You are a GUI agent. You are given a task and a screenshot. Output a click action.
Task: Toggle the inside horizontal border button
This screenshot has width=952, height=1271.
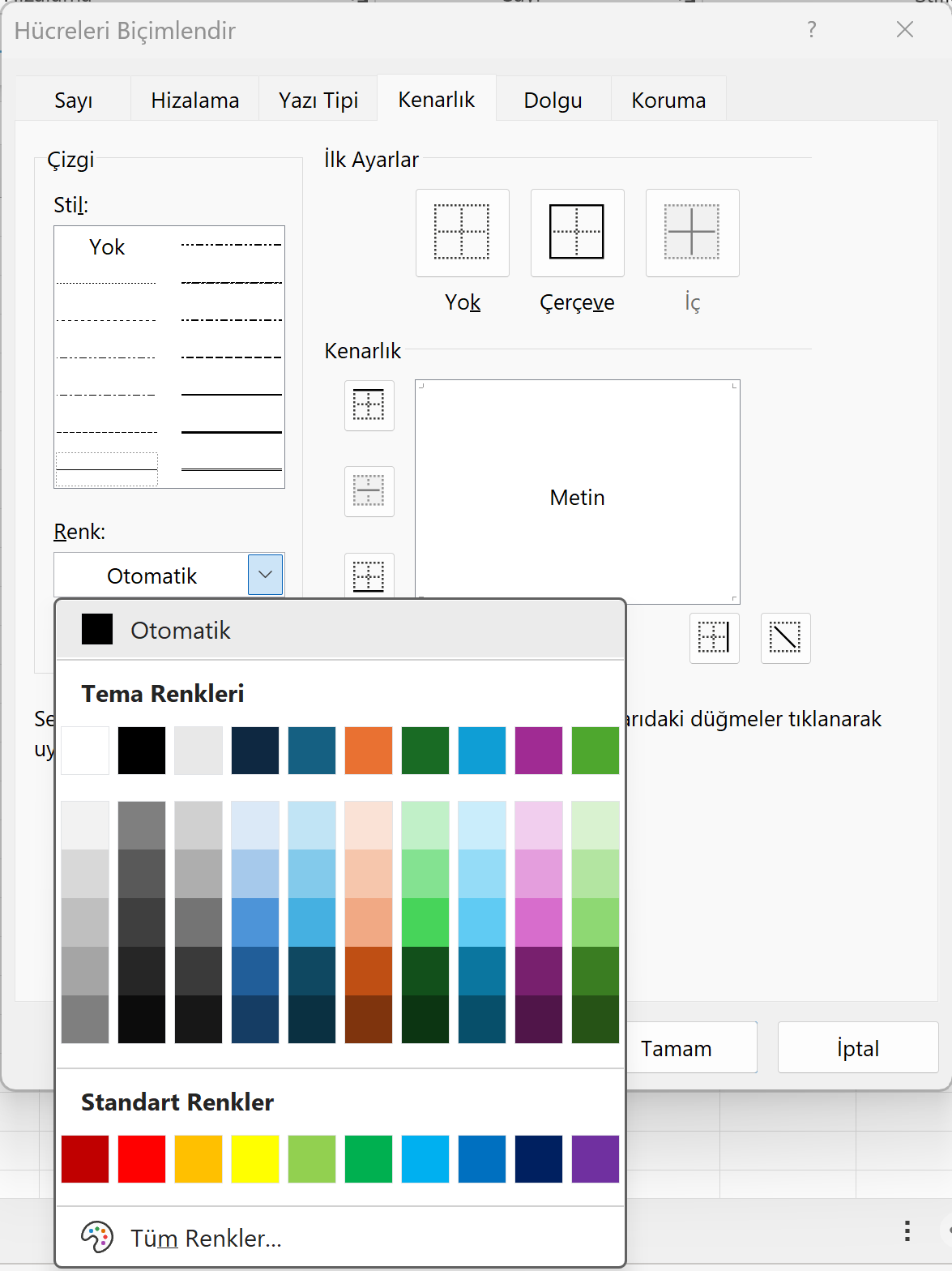coord(369,491)
